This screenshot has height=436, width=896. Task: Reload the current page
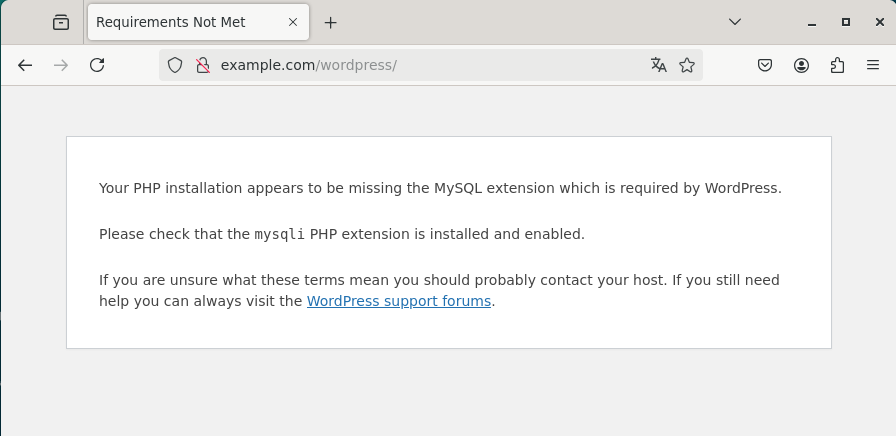tap(97, 65)
